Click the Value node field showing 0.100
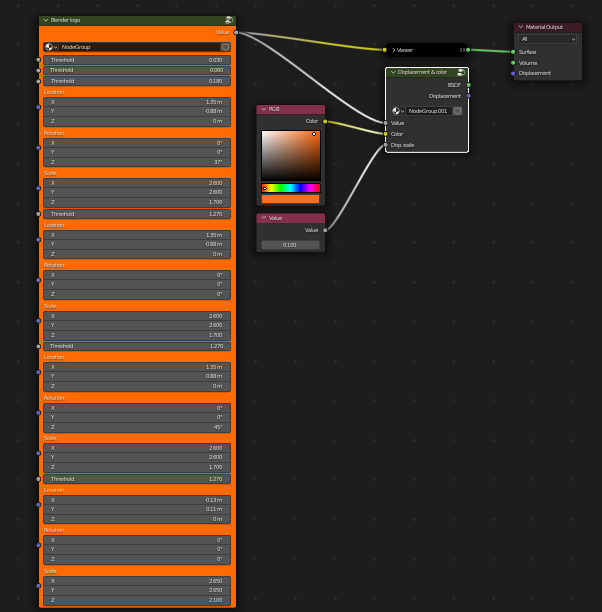Viewport: 602px width, 612px height. 290,245
